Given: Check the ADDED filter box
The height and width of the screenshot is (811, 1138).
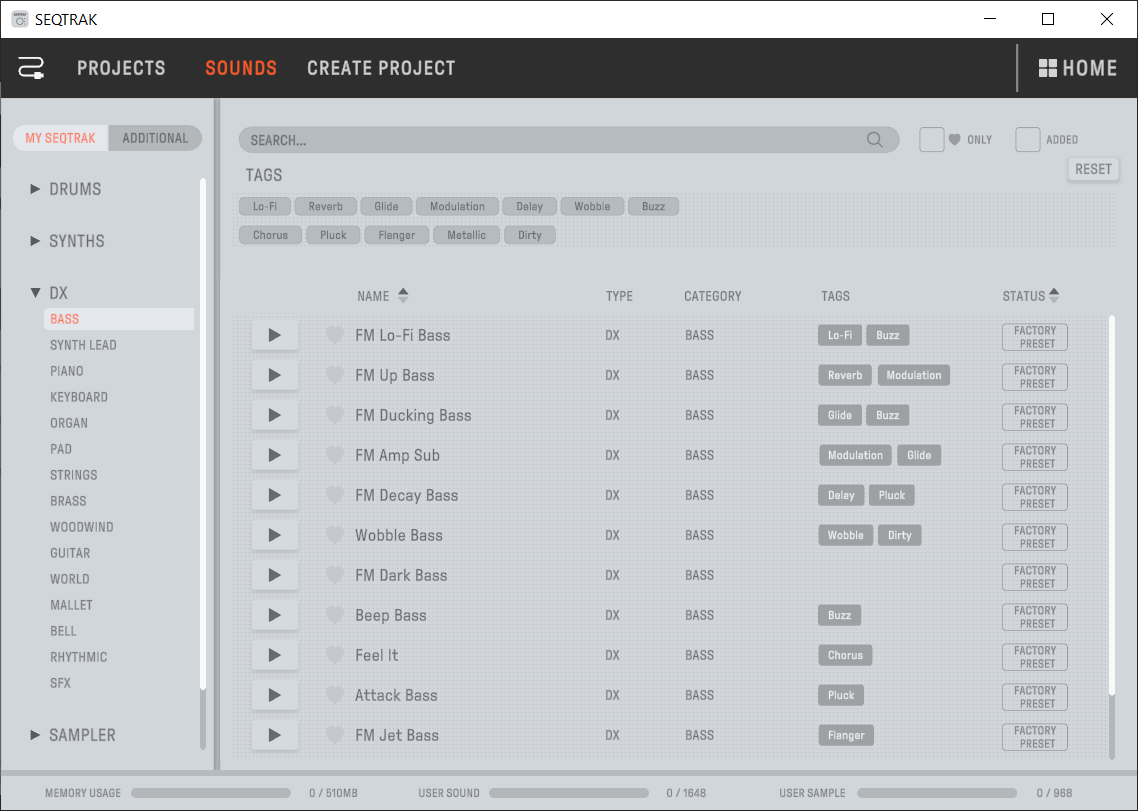Looking at the screenshot, I should [1027, 139].
